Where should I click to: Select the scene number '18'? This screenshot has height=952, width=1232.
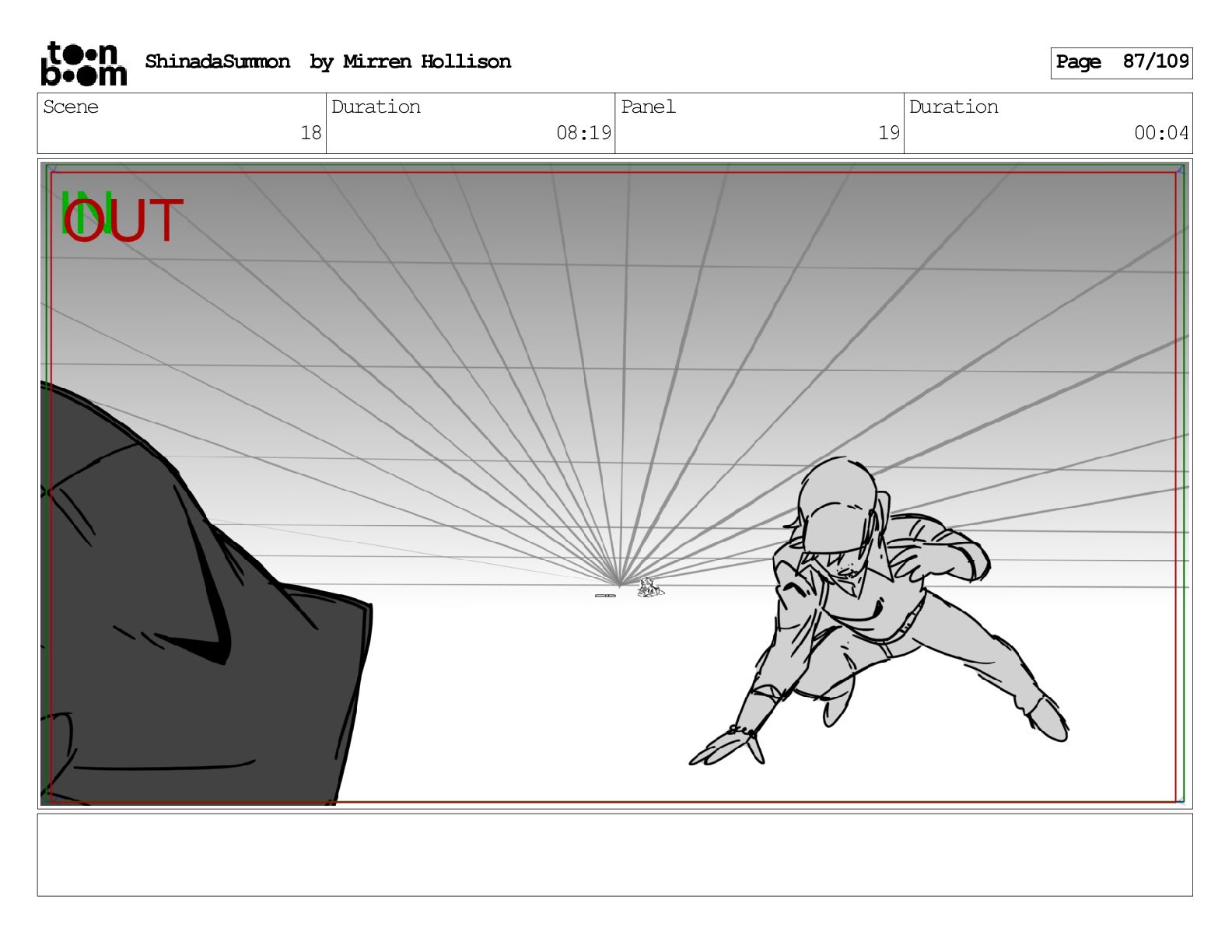(311, 133)
